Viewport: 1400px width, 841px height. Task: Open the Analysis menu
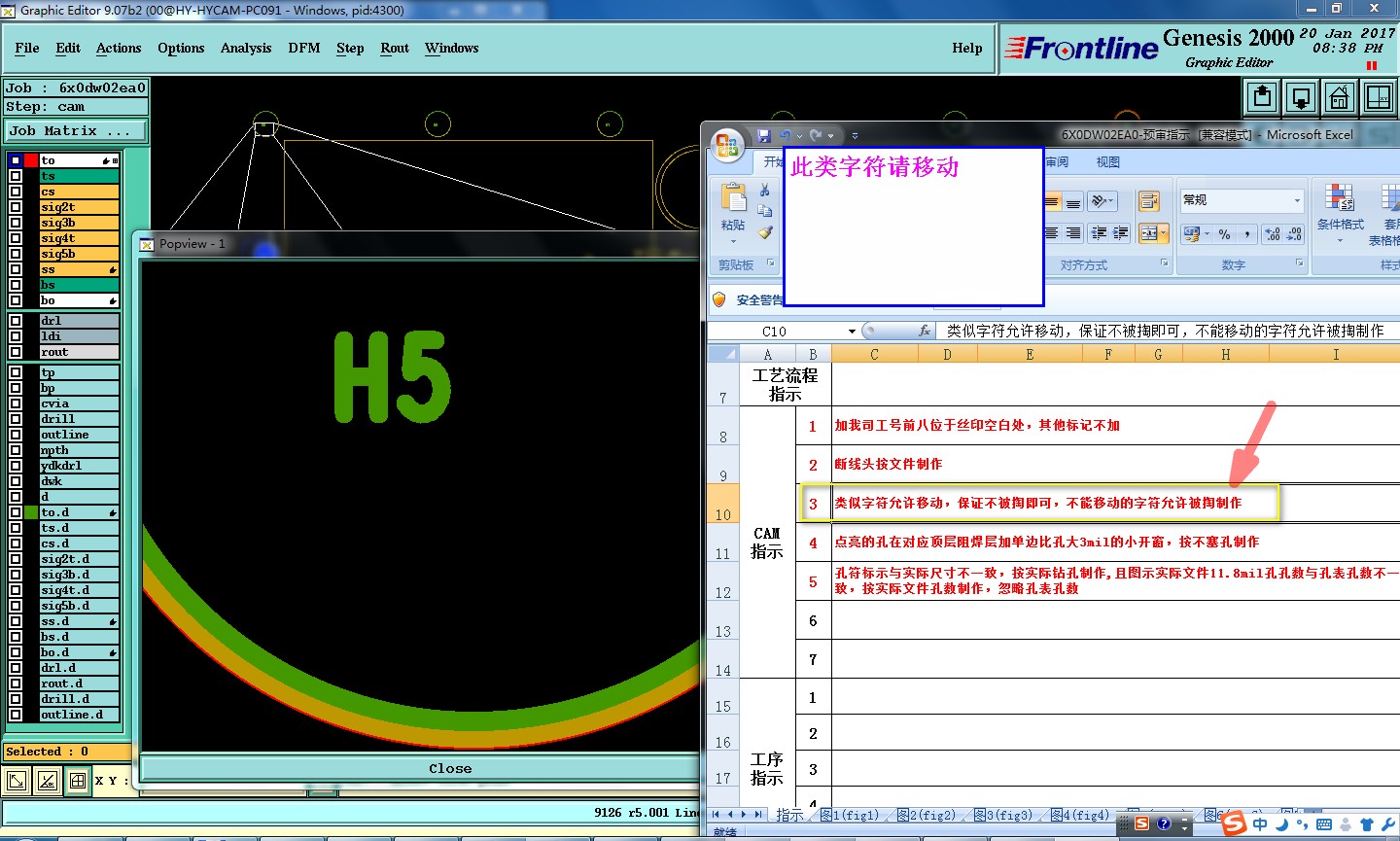click(x=246, y=48)
